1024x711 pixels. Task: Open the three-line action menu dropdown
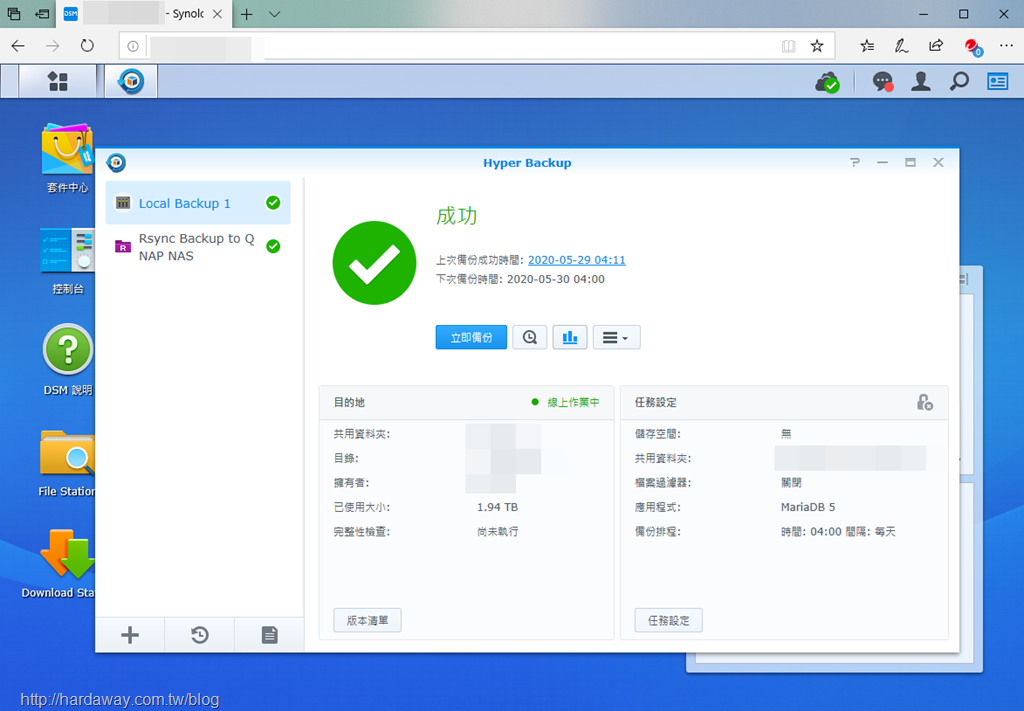pyautogui.click(x=616, y=338)
